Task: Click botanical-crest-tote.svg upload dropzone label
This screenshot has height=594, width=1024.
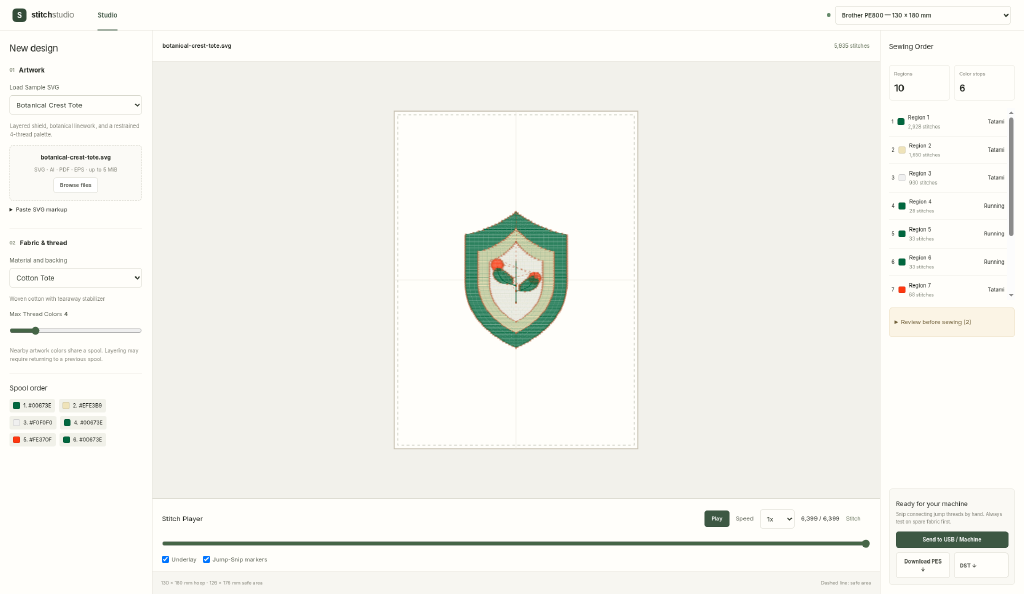Action: (x=75, y=157)
